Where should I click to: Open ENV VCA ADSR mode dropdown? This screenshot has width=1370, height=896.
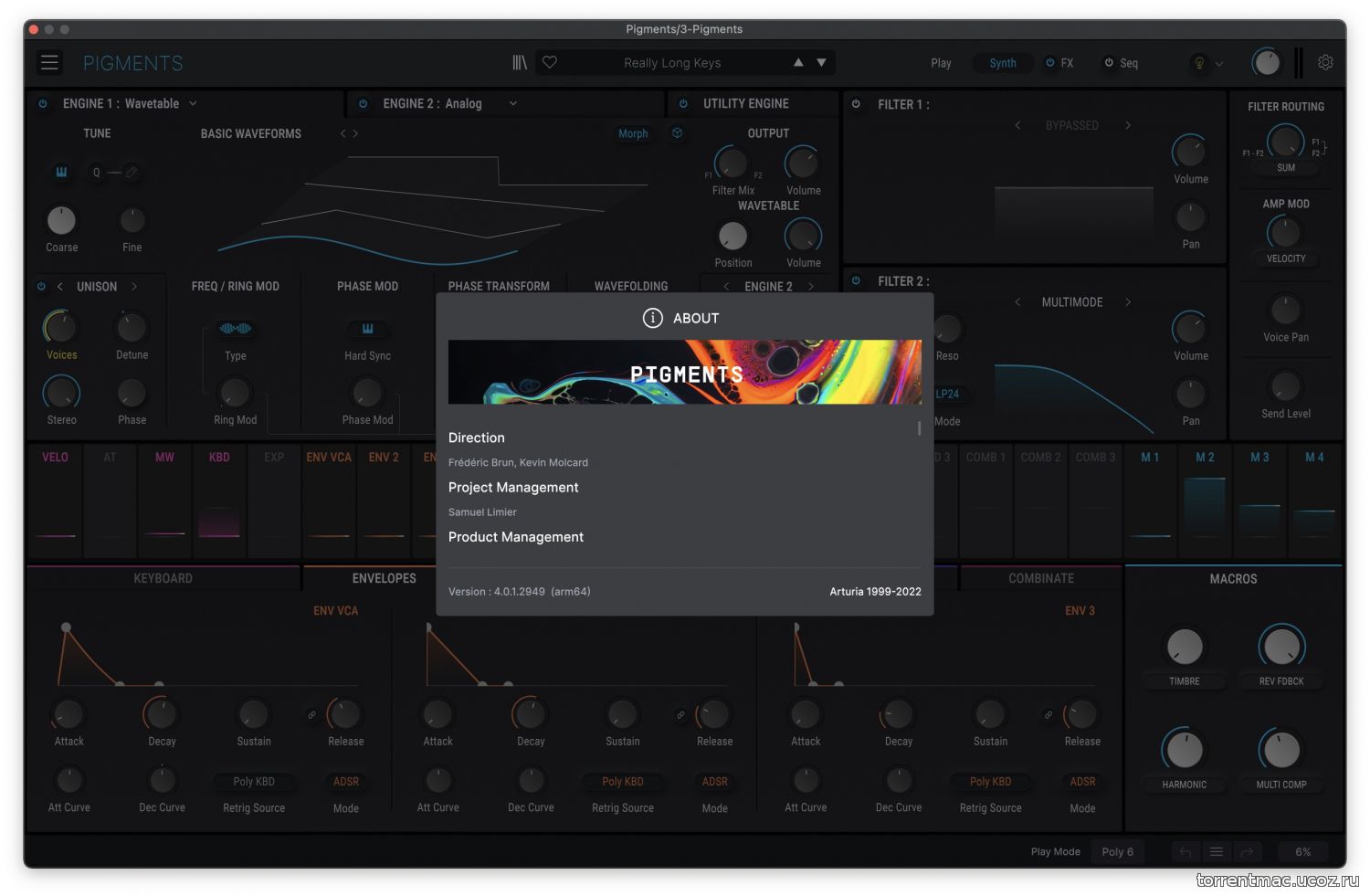point(346,782)
